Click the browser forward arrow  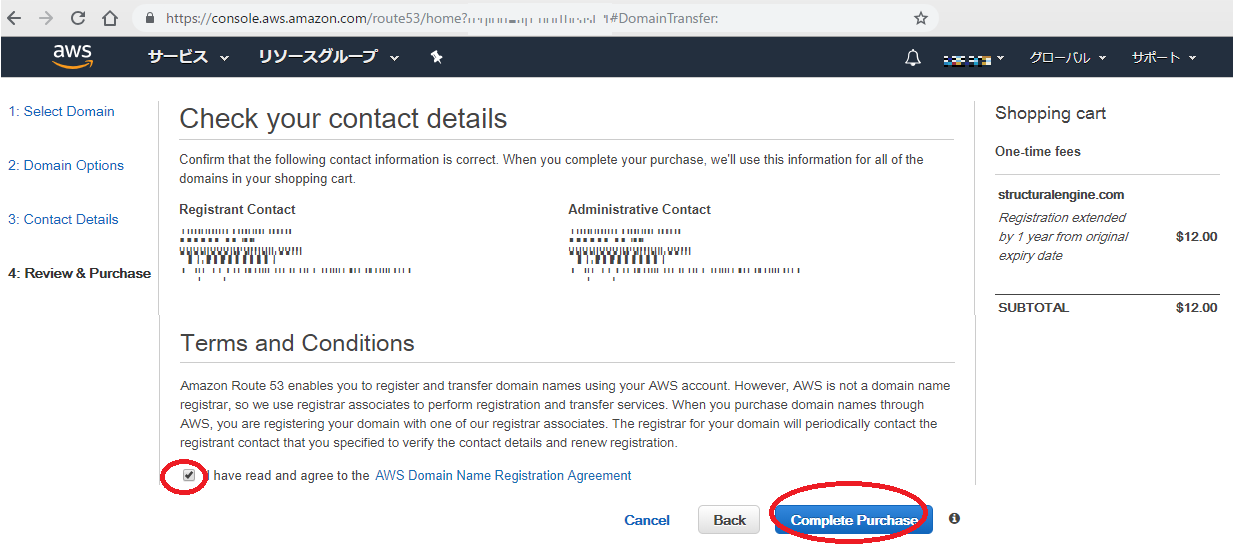tap(46, 18)
